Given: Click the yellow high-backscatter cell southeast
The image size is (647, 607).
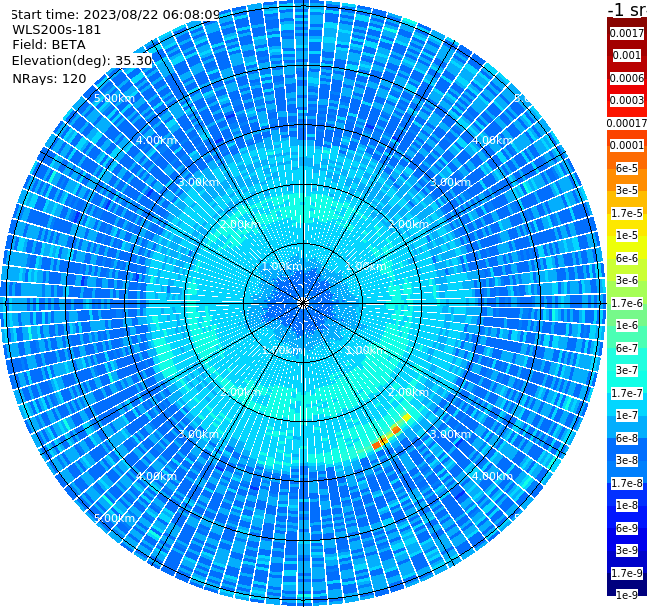Looking at the screenshot, I should [406, 418].
